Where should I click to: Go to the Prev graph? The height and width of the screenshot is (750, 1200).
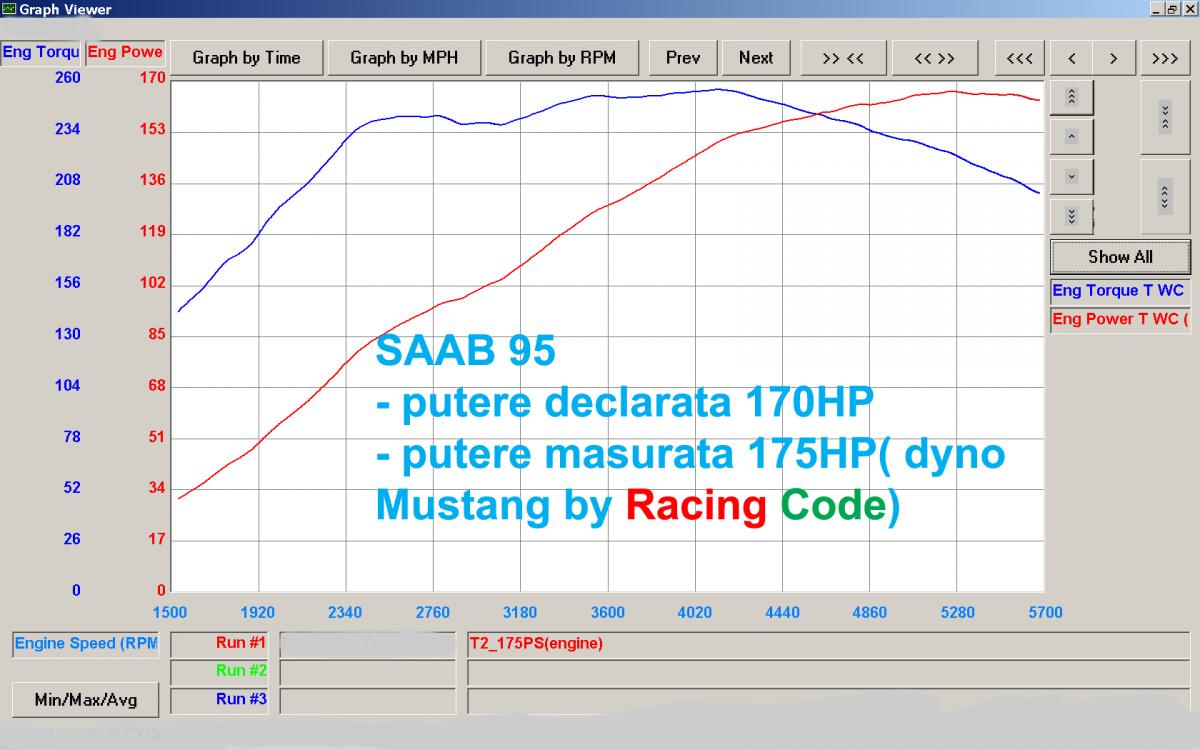(x=683, y=58)
